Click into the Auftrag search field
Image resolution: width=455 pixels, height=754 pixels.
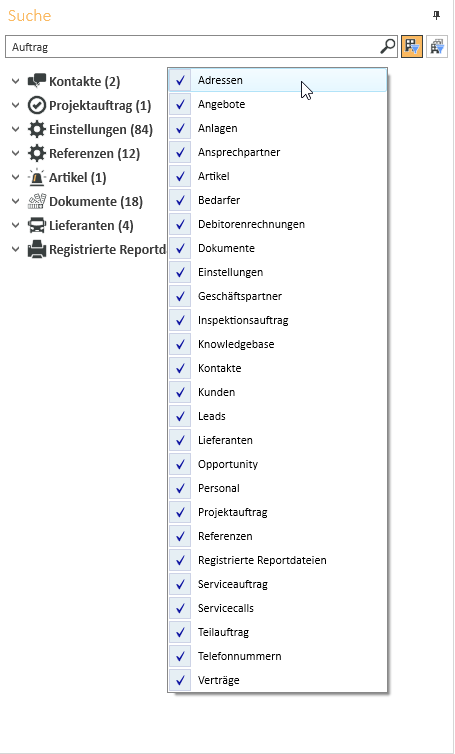click(192, 47)
